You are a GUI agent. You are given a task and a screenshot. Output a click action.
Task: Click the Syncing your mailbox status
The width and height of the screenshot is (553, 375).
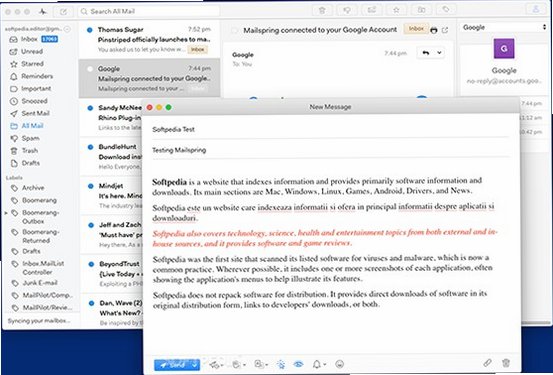pyautogui.click(x=39, y=321)
